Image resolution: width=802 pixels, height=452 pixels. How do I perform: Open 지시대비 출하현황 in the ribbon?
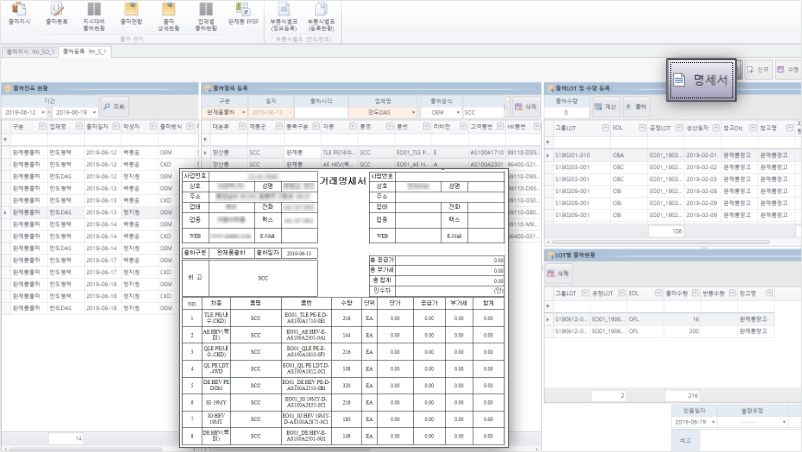point(94,17)
